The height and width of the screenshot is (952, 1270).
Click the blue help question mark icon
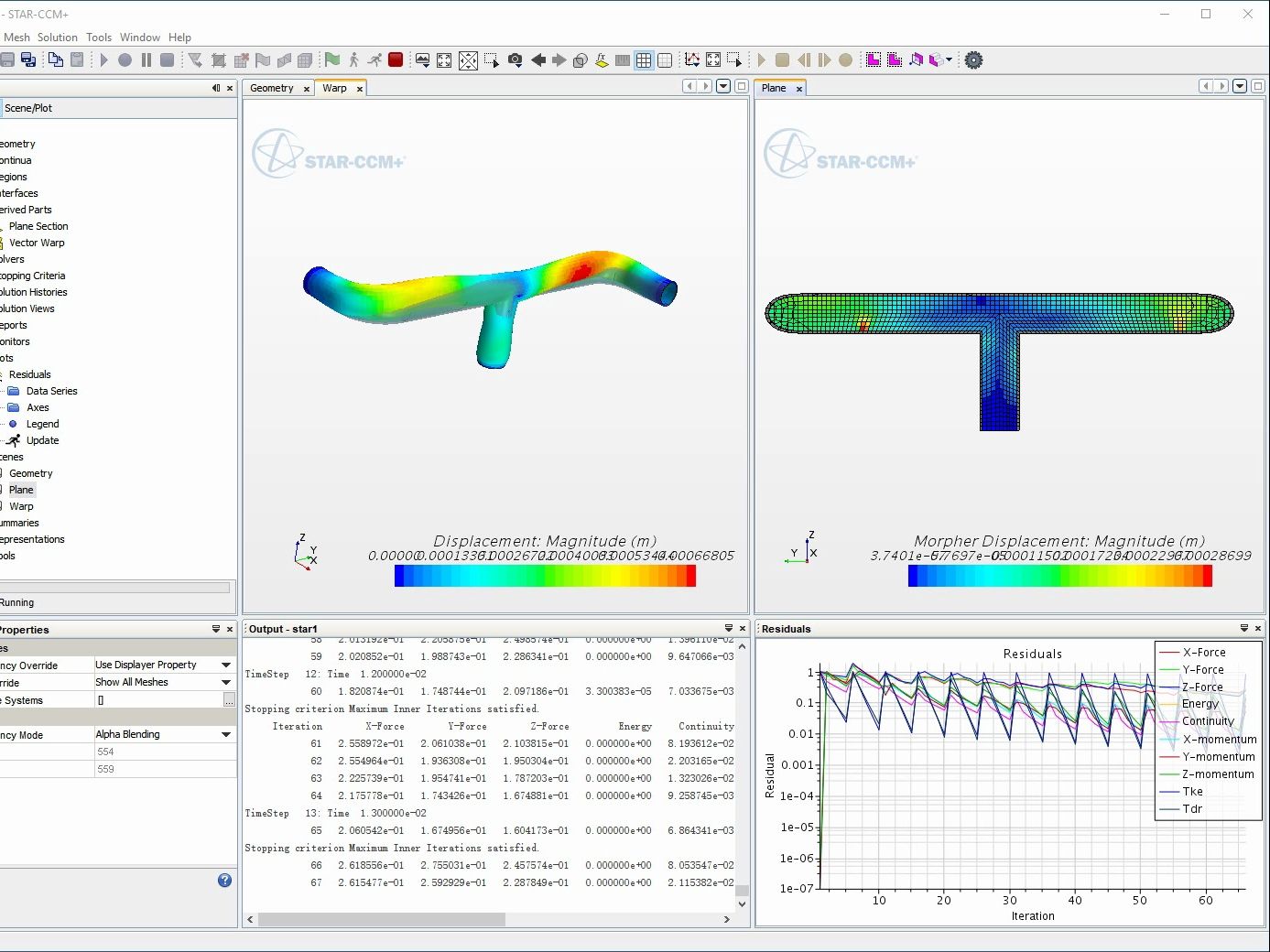[x=224, y=881]
